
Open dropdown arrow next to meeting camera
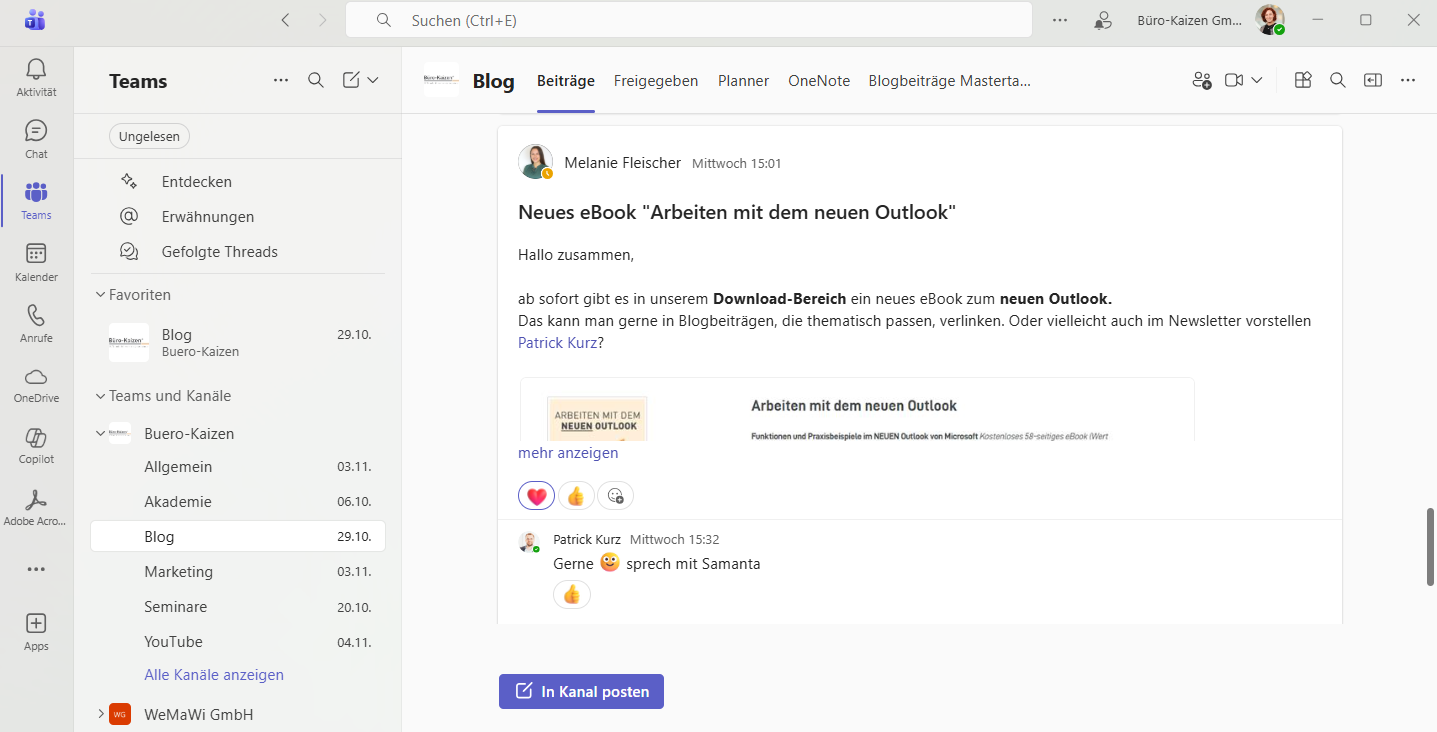tap(1257, 81)
